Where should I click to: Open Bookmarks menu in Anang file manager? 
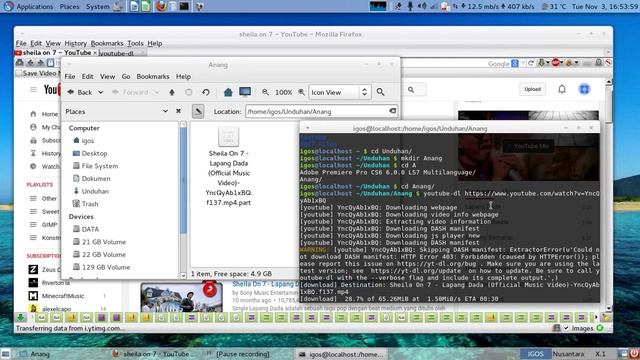point(153,76)
